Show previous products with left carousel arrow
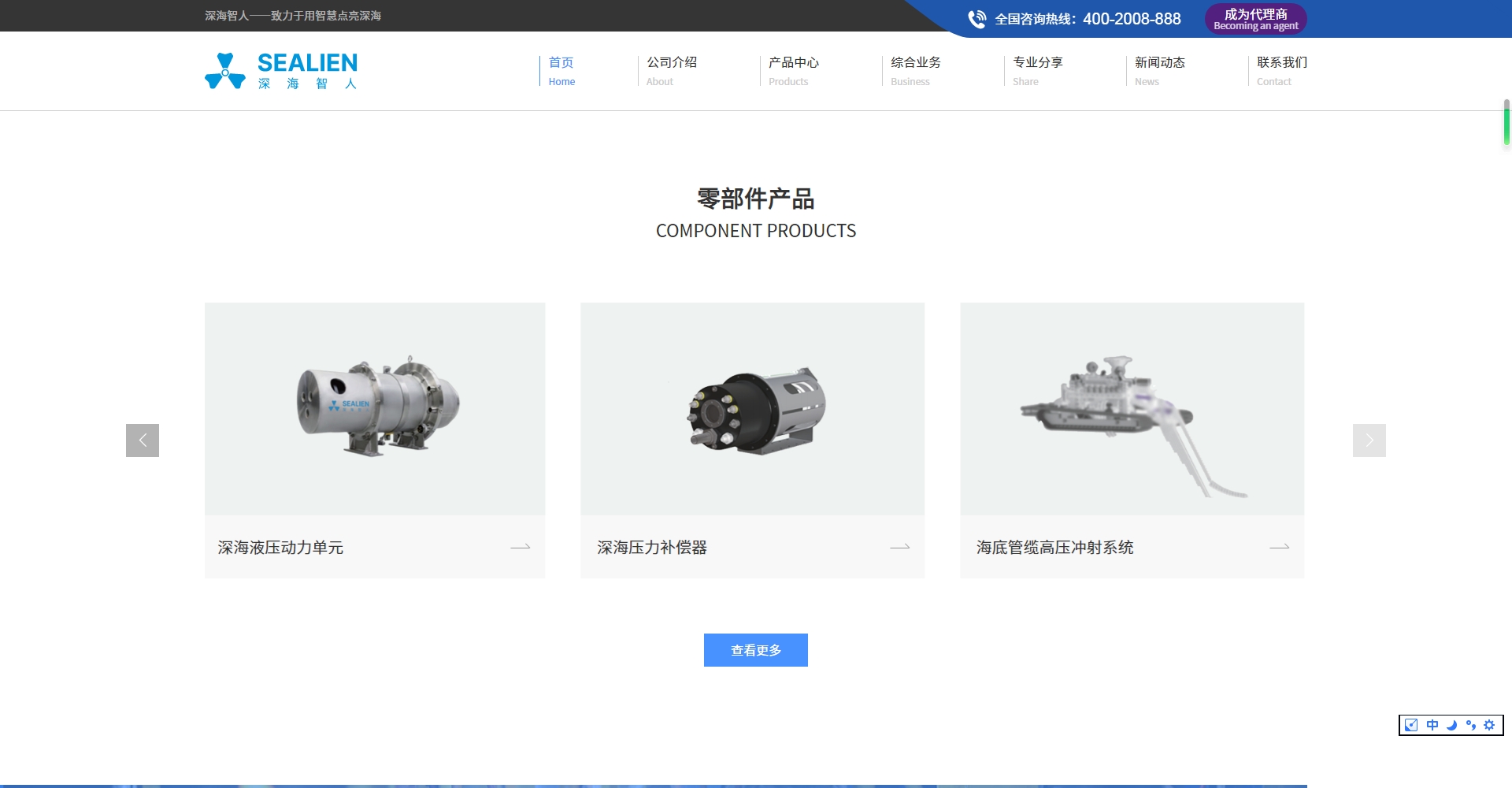Screen dimensions: 1512x788 (x=143, y=440)
